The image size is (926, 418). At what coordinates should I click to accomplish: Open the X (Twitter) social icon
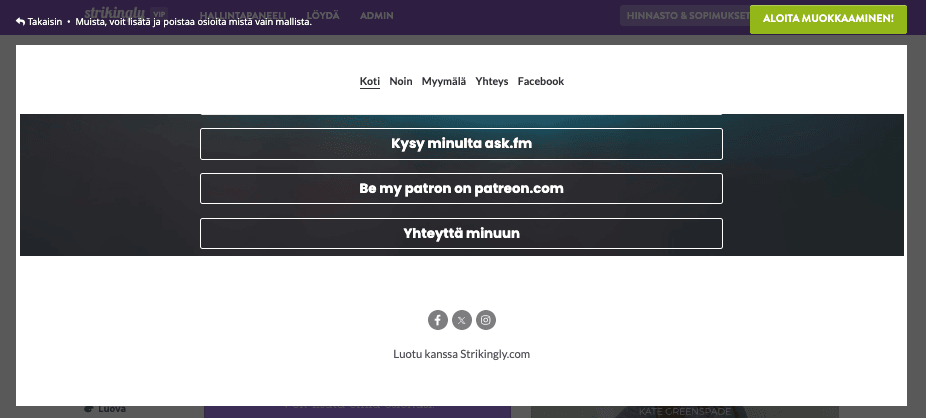(462, 320)
